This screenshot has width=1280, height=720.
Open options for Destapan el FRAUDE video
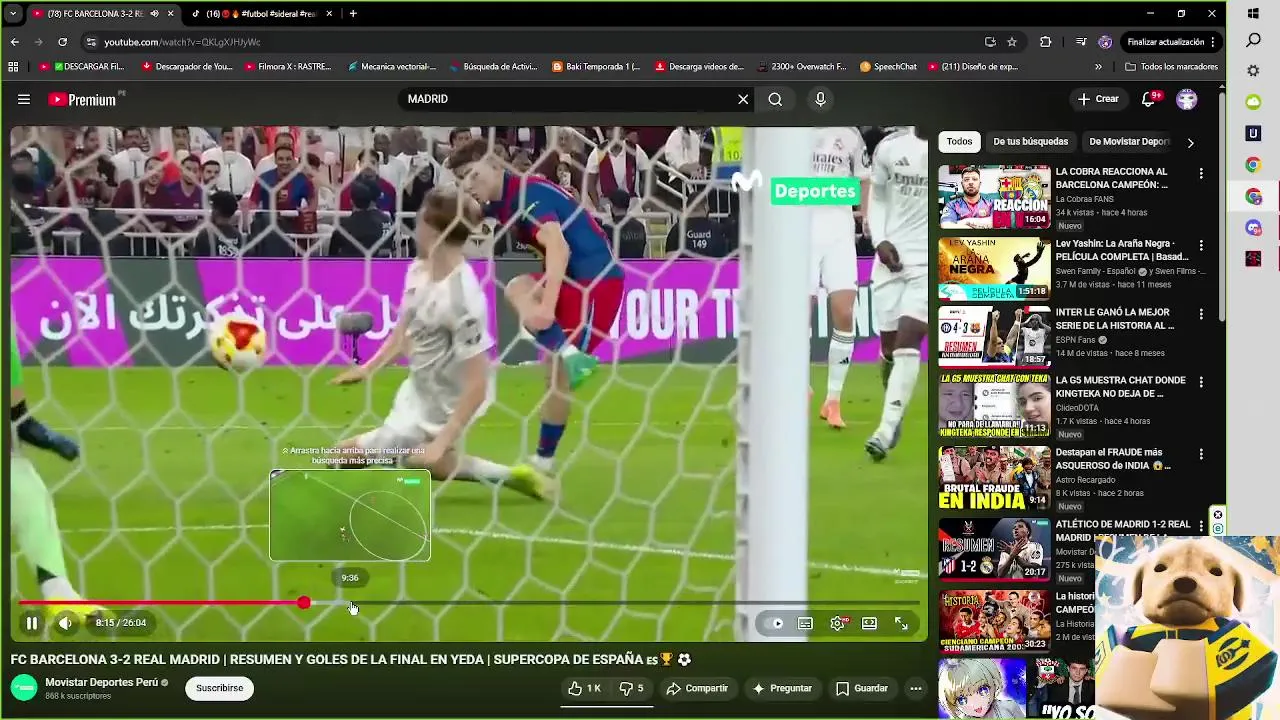pos(1201,454)
